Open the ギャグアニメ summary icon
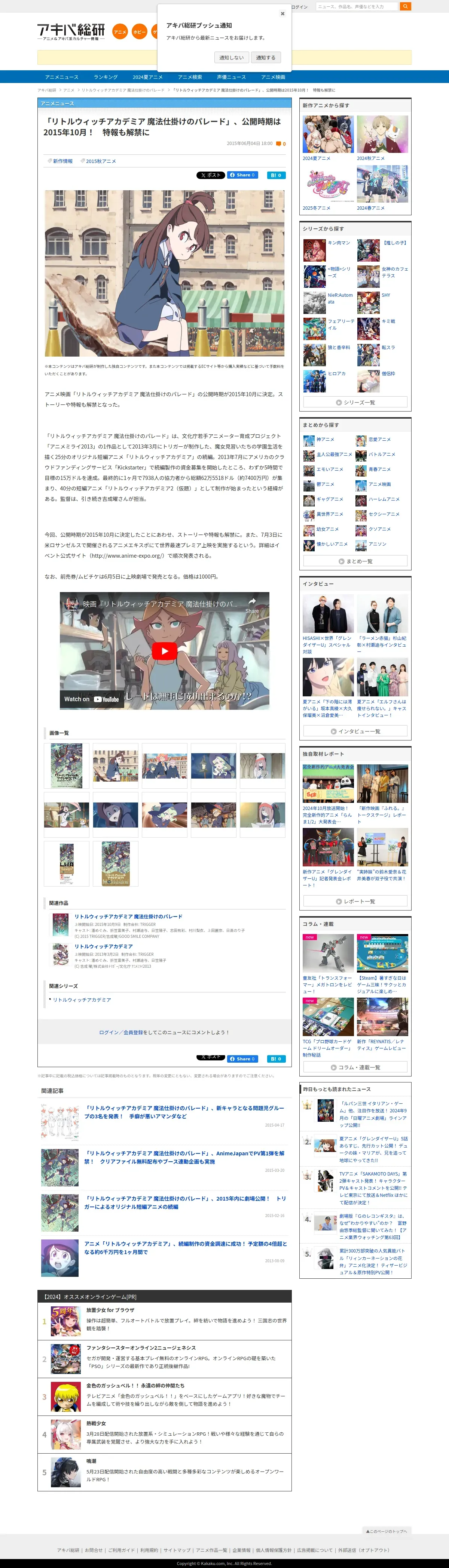449x1568 pixels. coord(309,500)
